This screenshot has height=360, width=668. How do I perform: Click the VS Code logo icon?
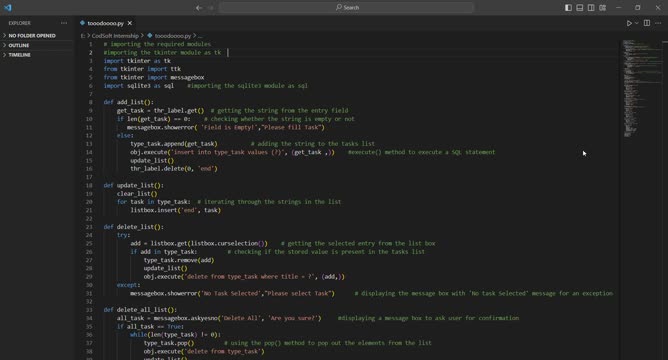[x=8, y=7]
